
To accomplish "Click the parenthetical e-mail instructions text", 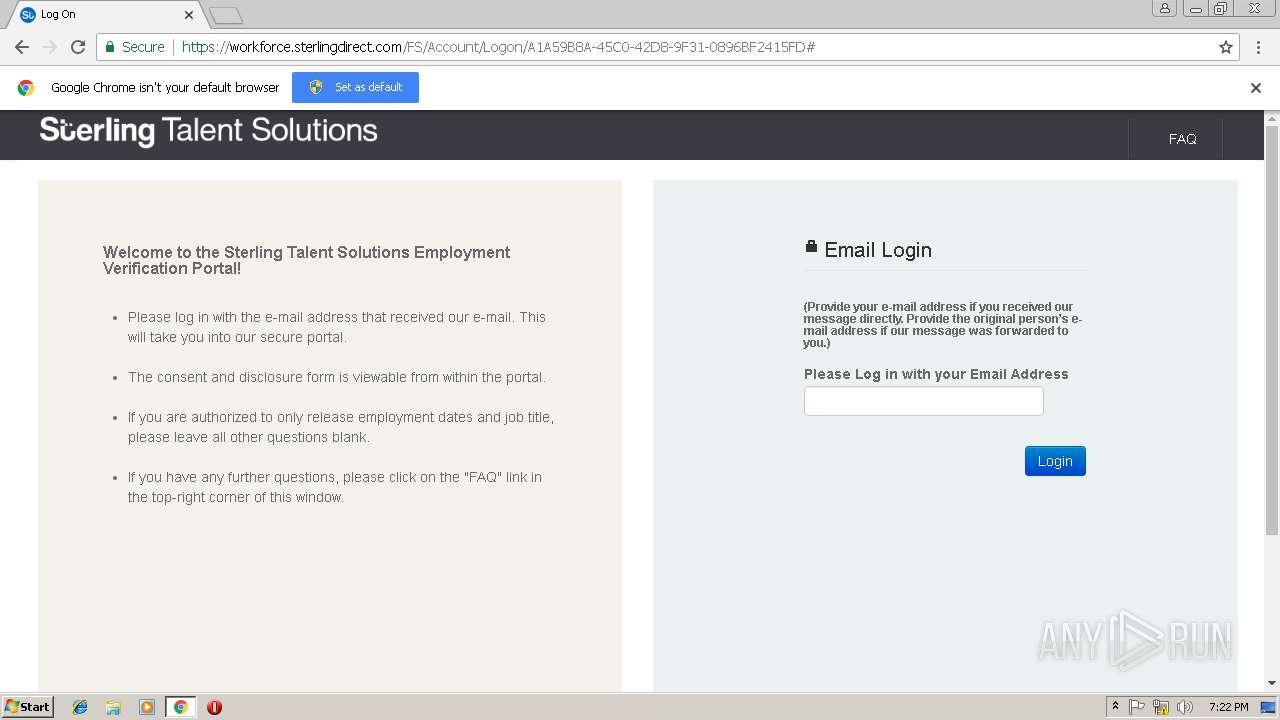I will [x=943, y=325].
